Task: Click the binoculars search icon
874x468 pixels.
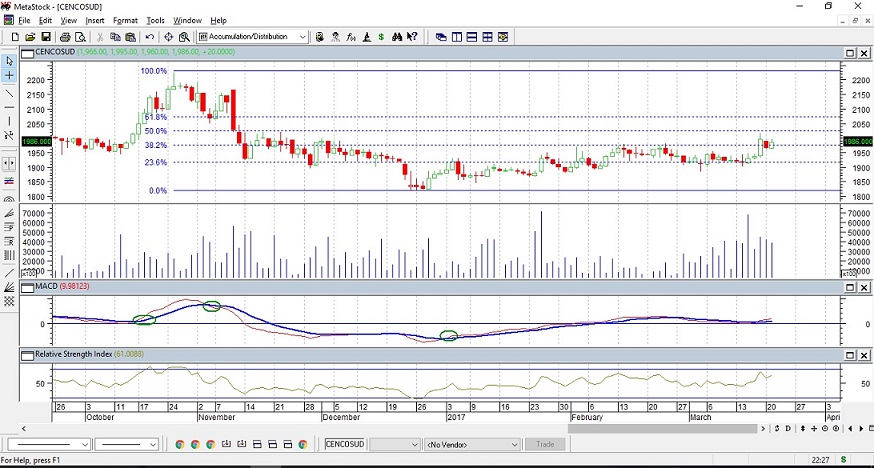Action: click(397, 37)
